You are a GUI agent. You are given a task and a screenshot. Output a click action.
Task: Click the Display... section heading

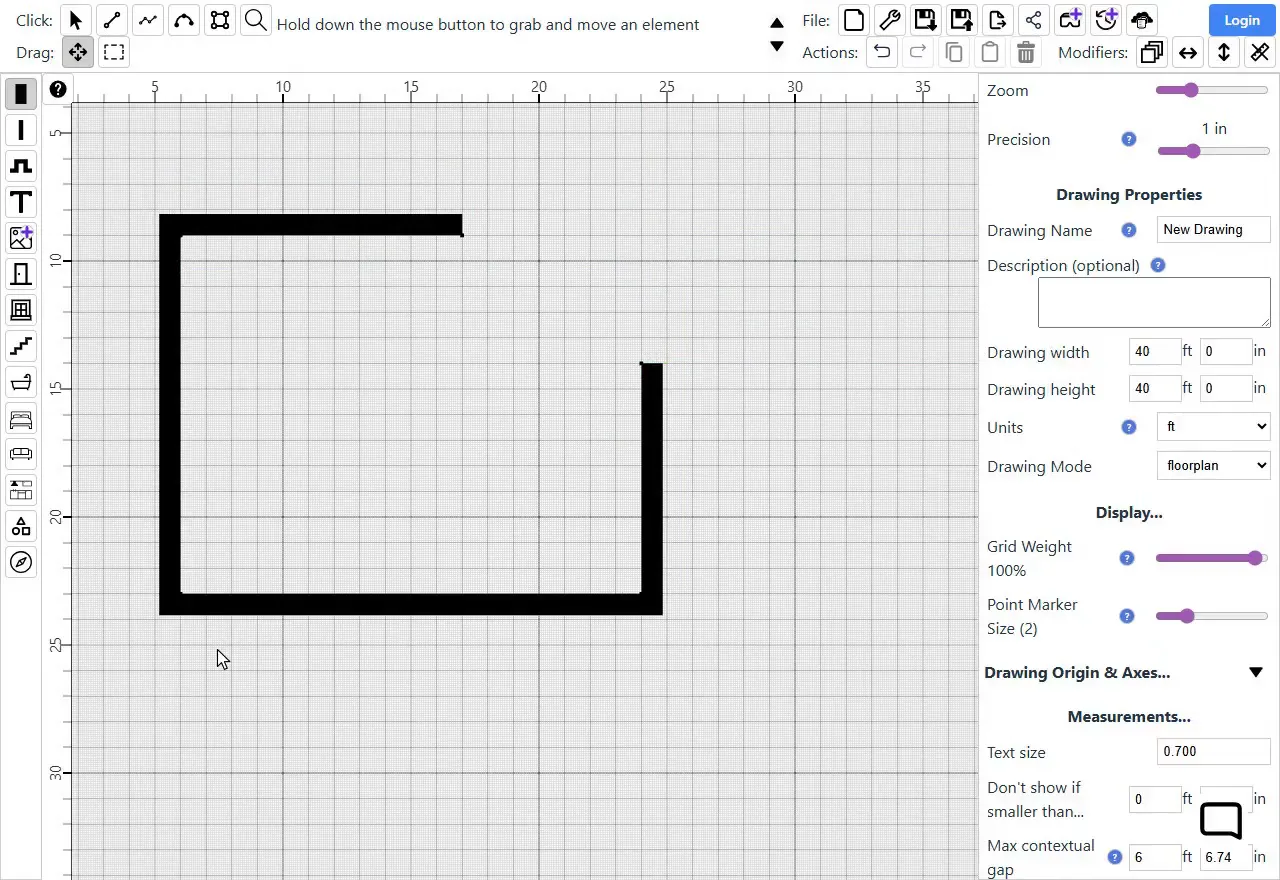click(x=1129, y=513)
